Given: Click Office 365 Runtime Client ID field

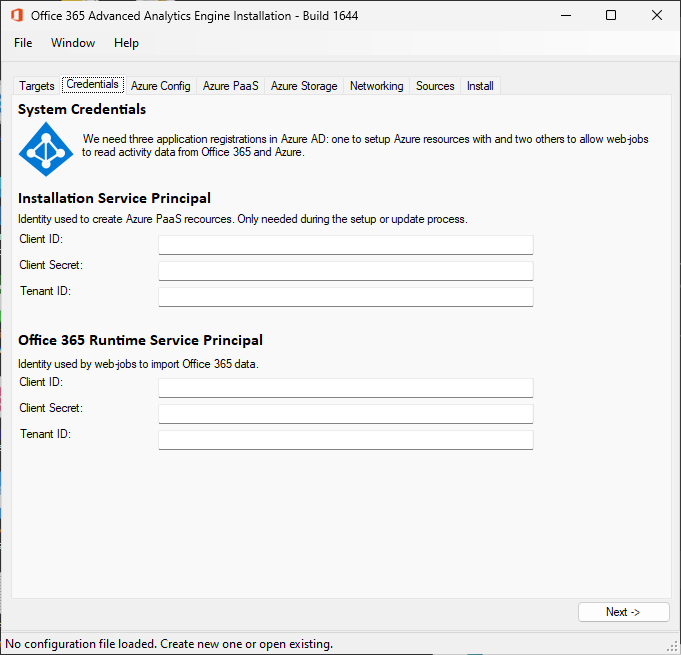Looking at the screenshot, I should tap(346, 388).
